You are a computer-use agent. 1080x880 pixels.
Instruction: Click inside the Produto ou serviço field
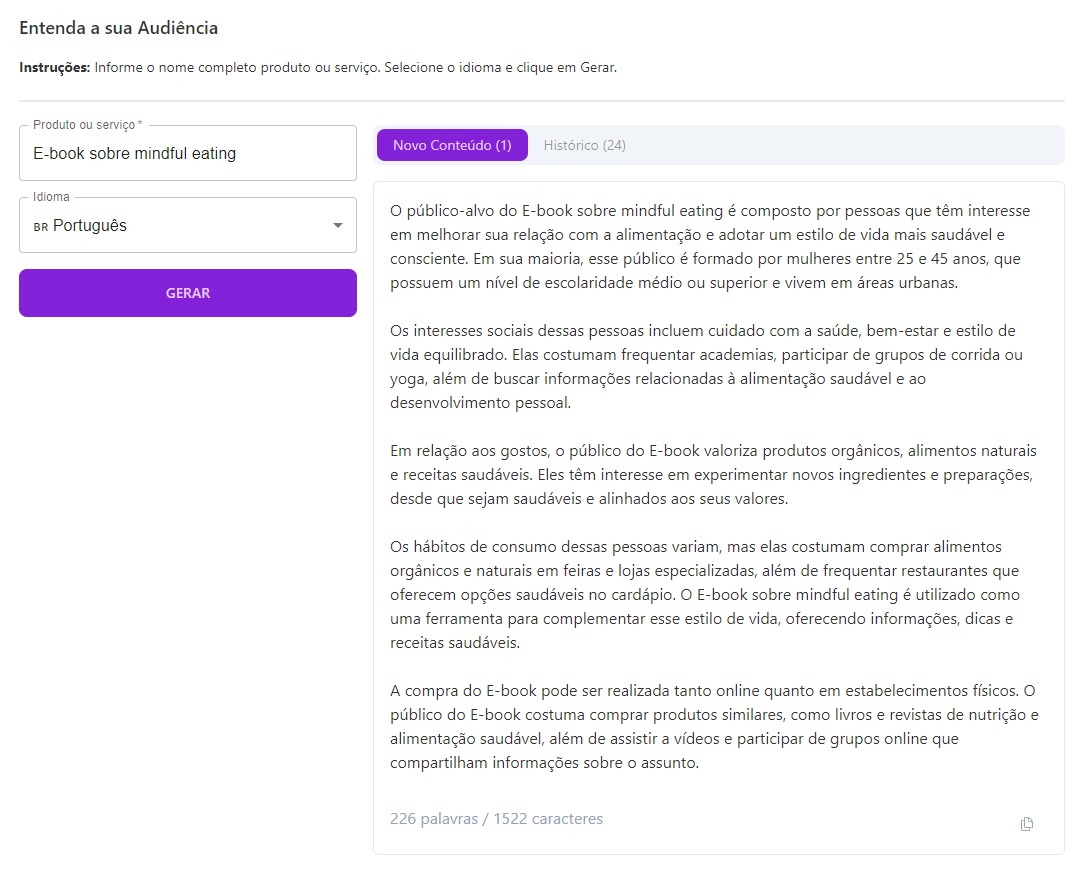click(187, 153)
